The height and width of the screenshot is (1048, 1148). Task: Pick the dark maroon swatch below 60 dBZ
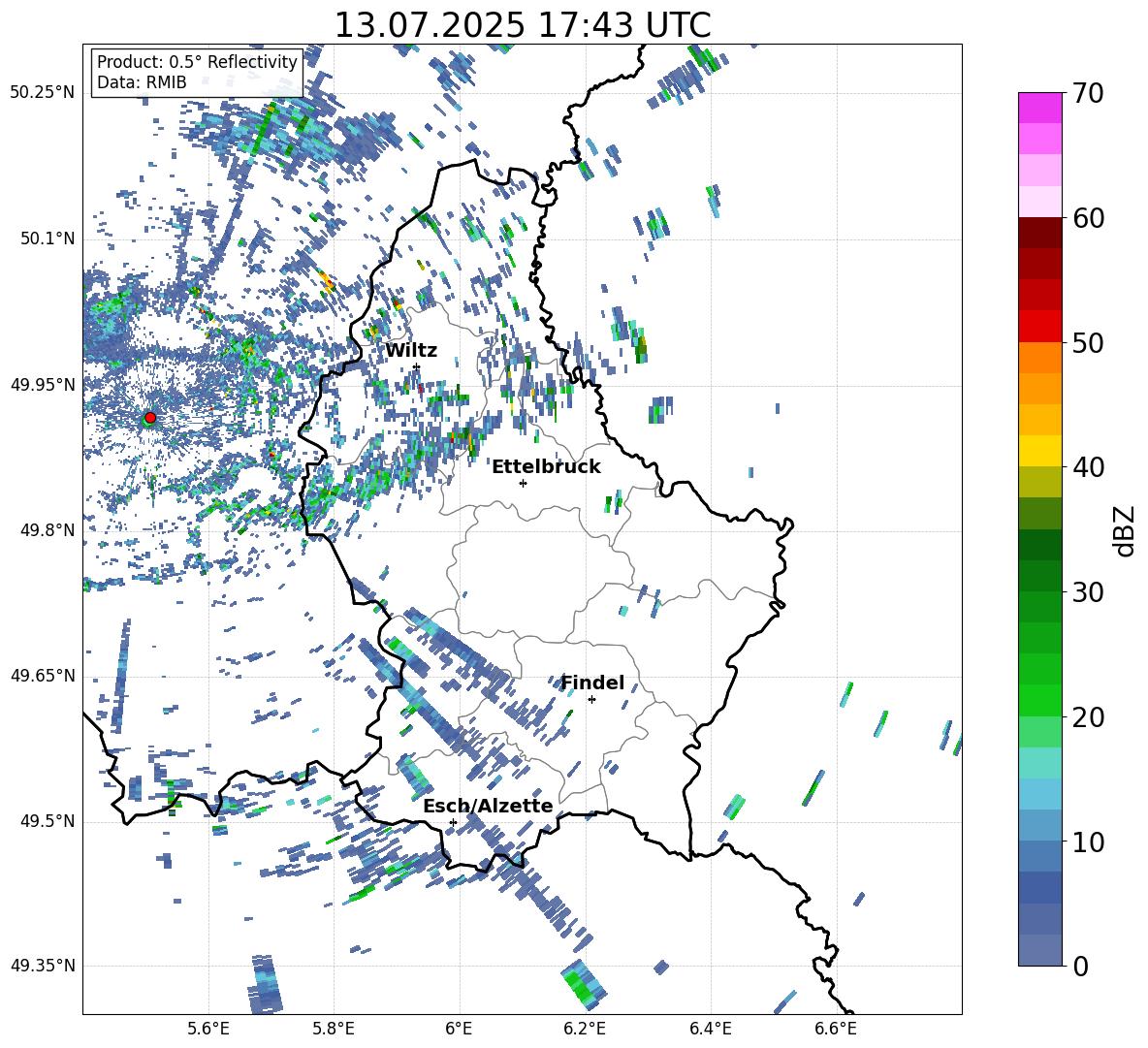tap(1039, 233)
